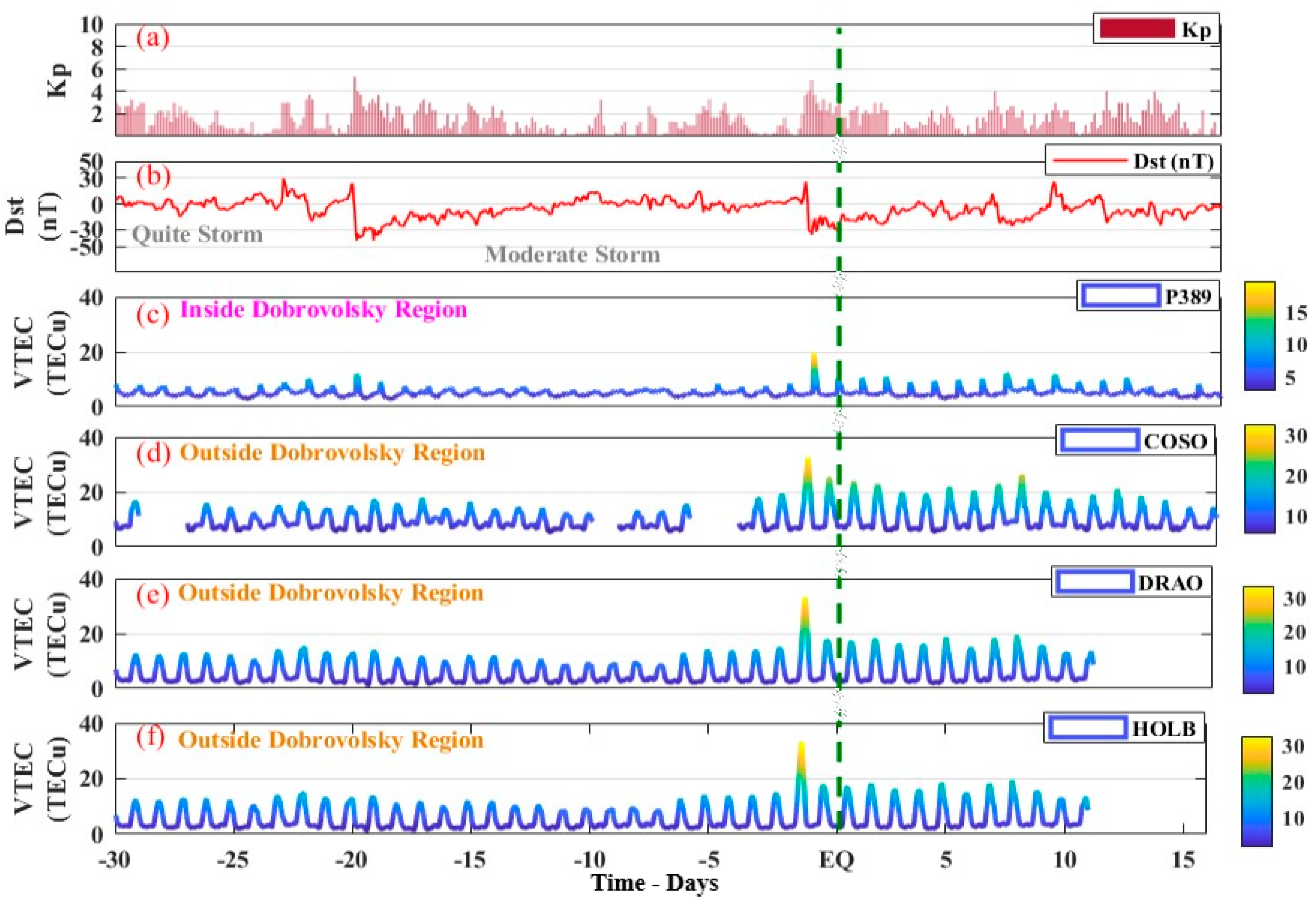The height and width of the screenshot is (907, 1316).
Task: Click the colorbar beside the P389 panel
Action: pos(1259,336)
